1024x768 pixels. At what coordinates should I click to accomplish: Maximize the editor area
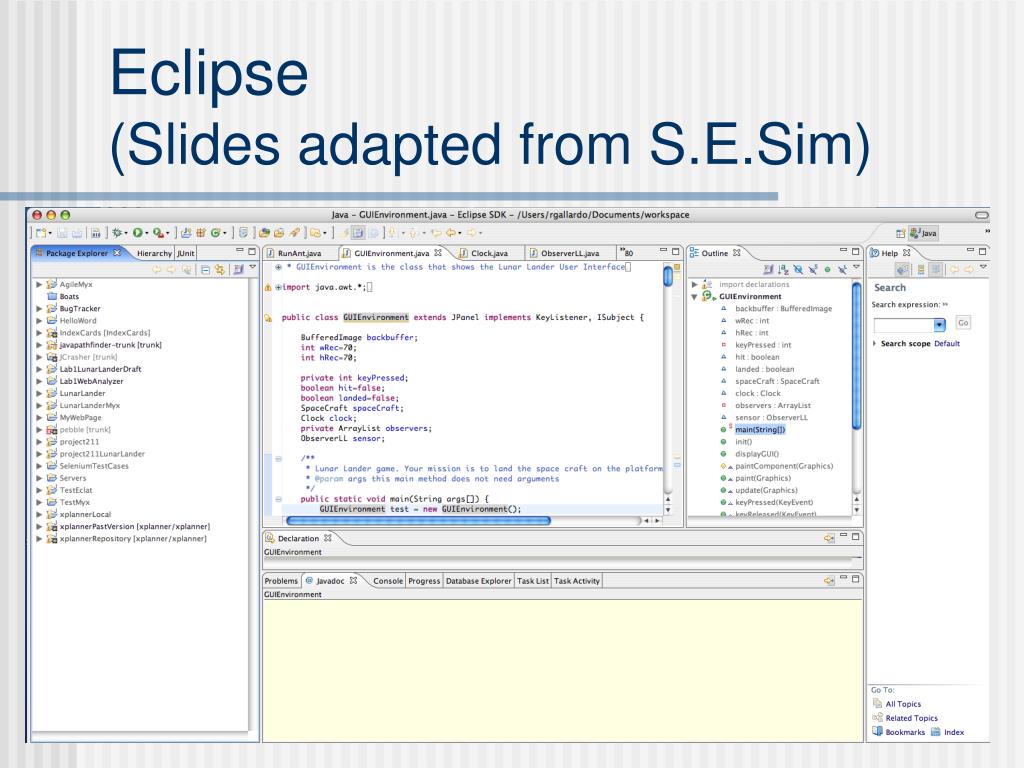pyautogui.click(x=676, y=251)
